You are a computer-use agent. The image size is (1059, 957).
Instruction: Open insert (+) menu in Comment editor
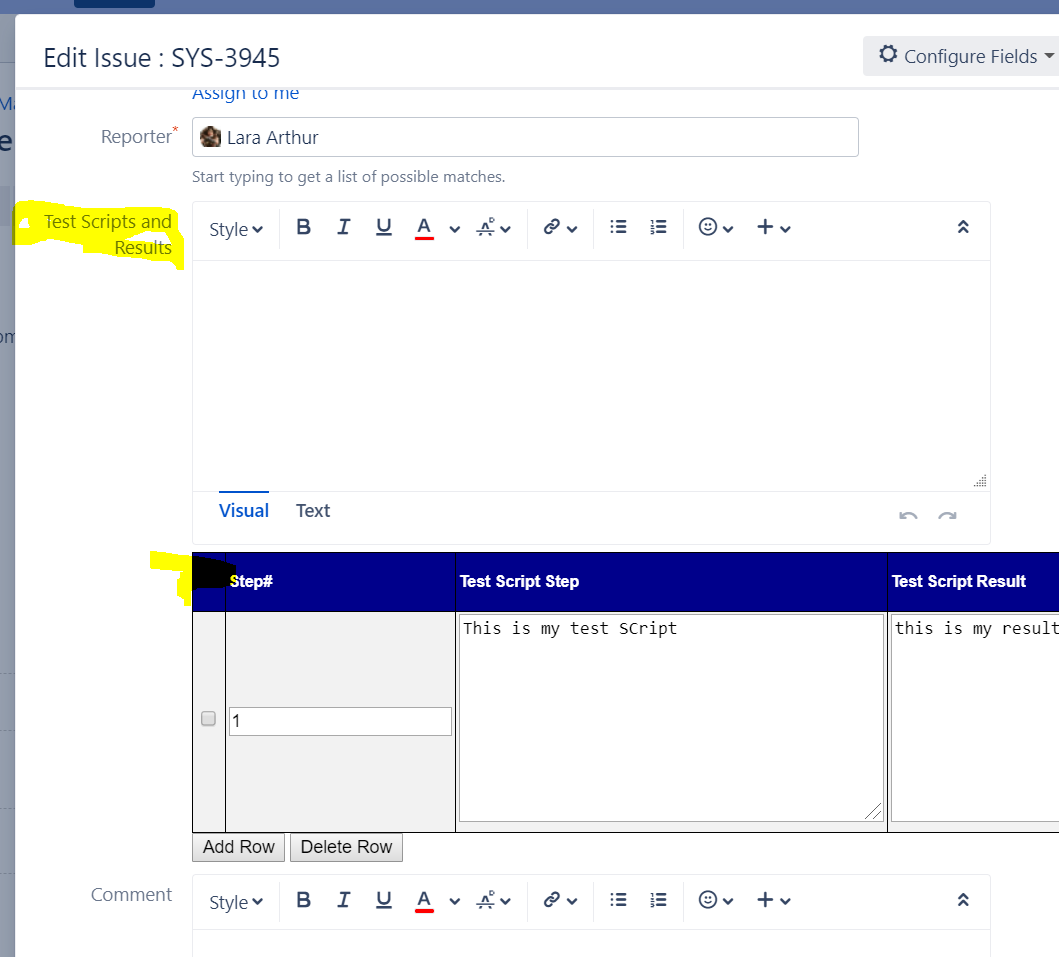[x=773, y=900]
